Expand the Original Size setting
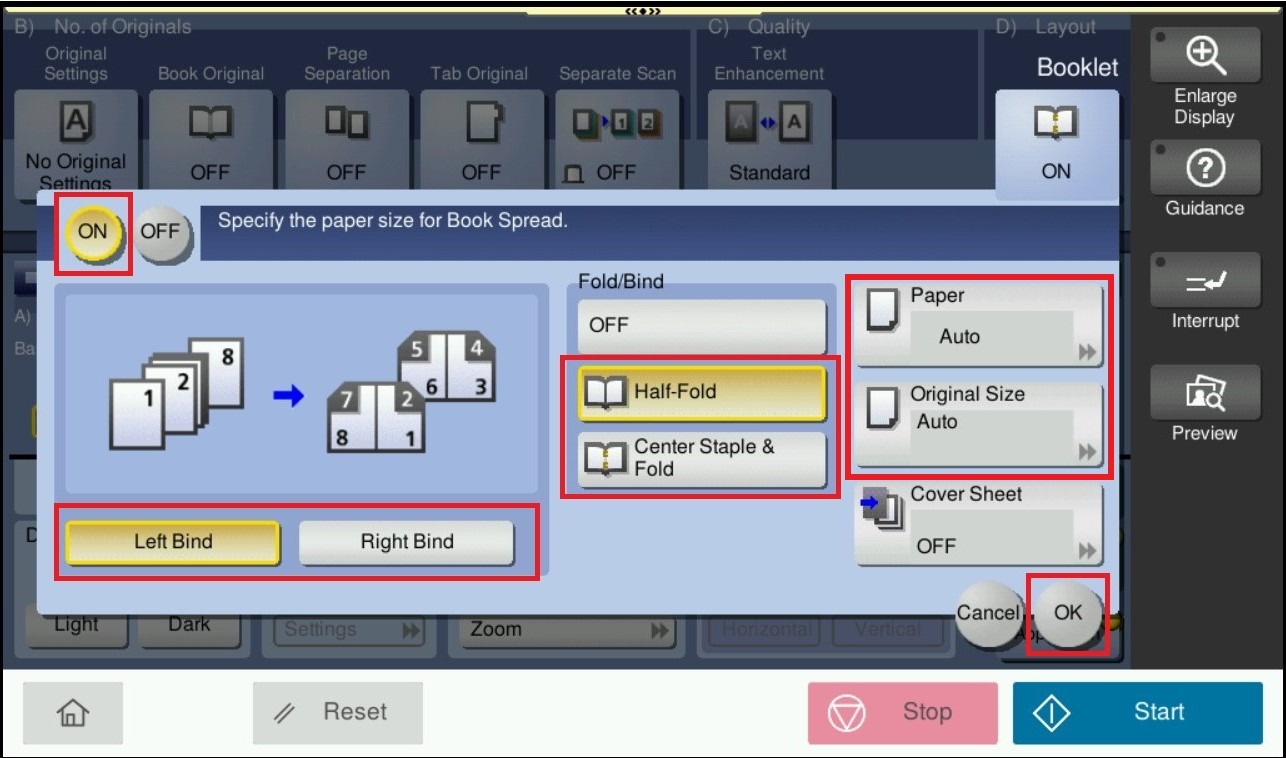The height and width of the screenshot is (758, 1286). (x=979, y=424)
